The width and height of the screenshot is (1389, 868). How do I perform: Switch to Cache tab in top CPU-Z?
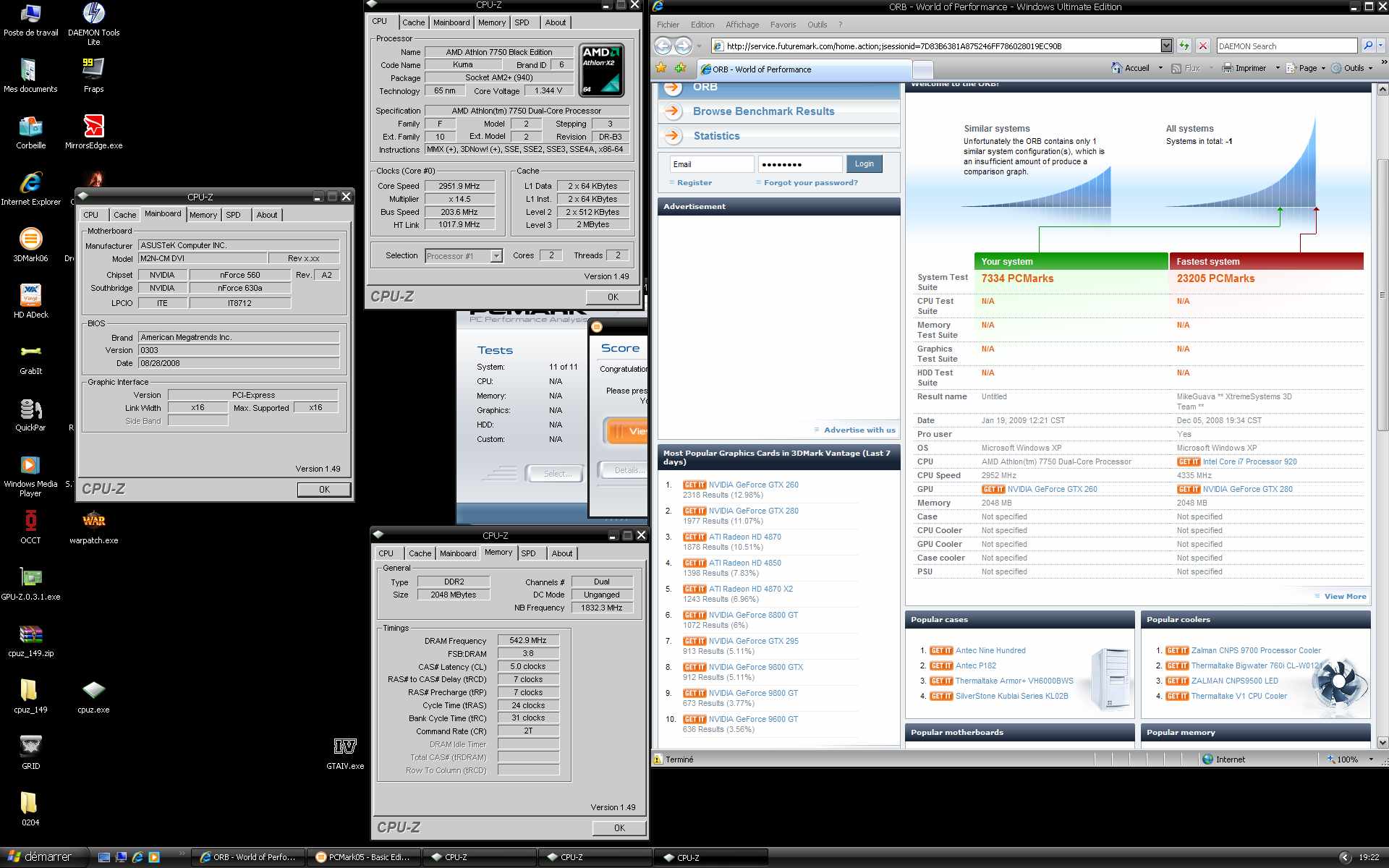(413, 22)
